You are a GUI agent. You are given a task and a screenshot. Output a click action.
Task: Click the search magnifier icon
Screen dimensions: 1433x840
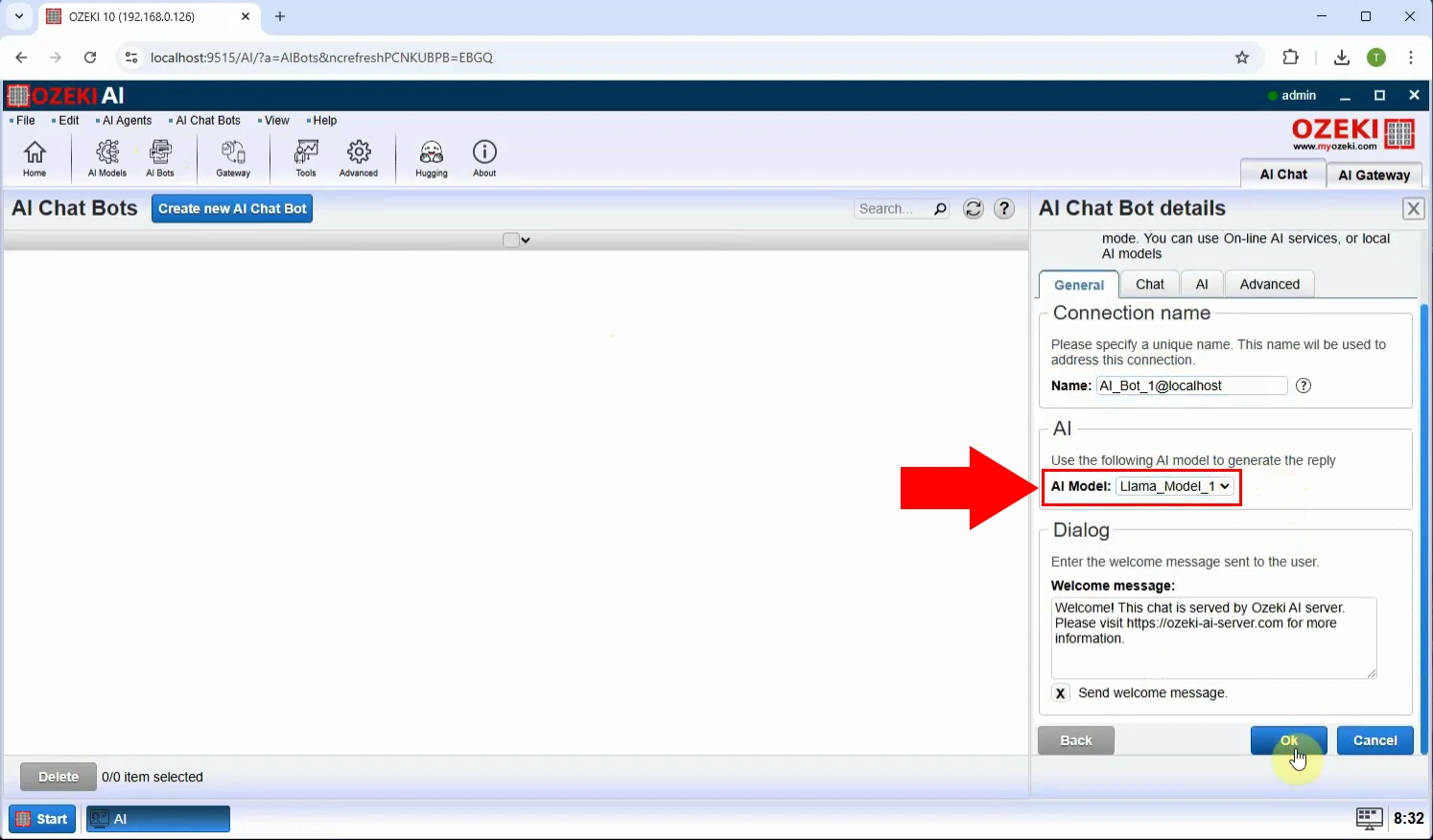tap(940, 209)
